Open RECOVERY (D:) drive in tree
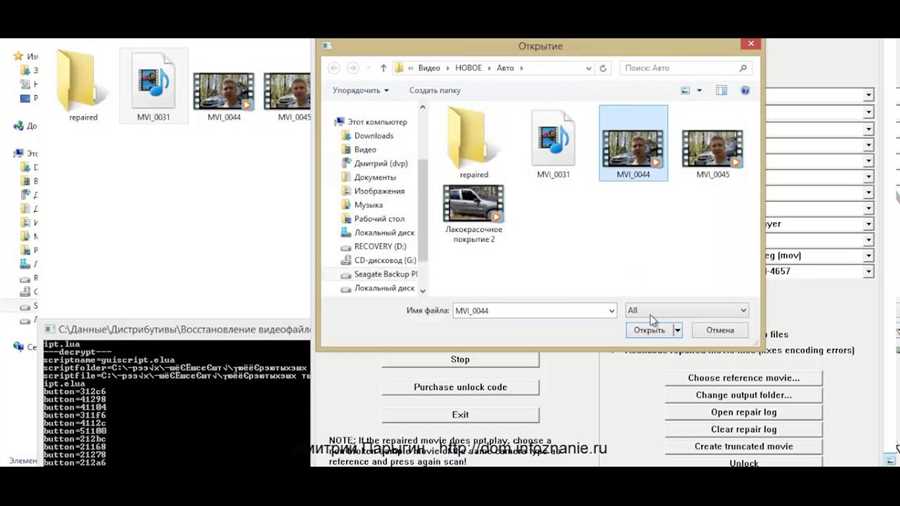The width and height of the screenshot is (900, 506). (x=380, y=246)
